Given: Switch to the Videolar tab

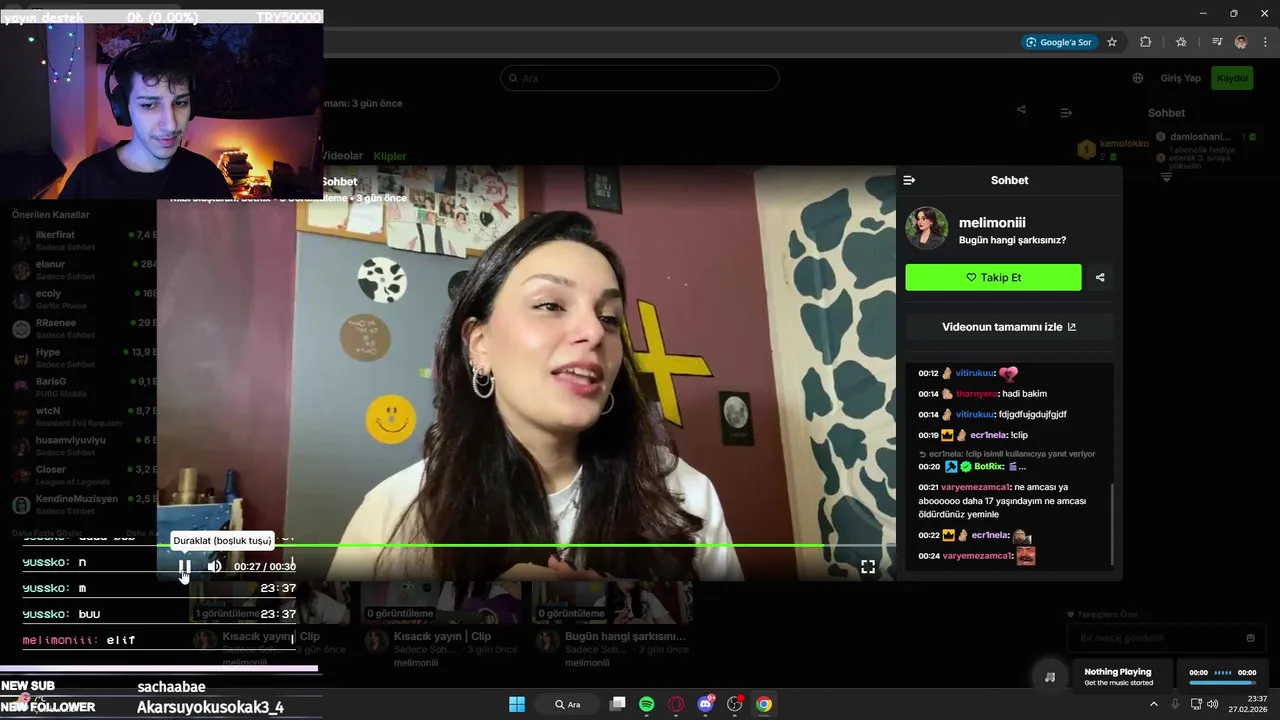Looking at the screenshot, I should [x=343, y=156].
